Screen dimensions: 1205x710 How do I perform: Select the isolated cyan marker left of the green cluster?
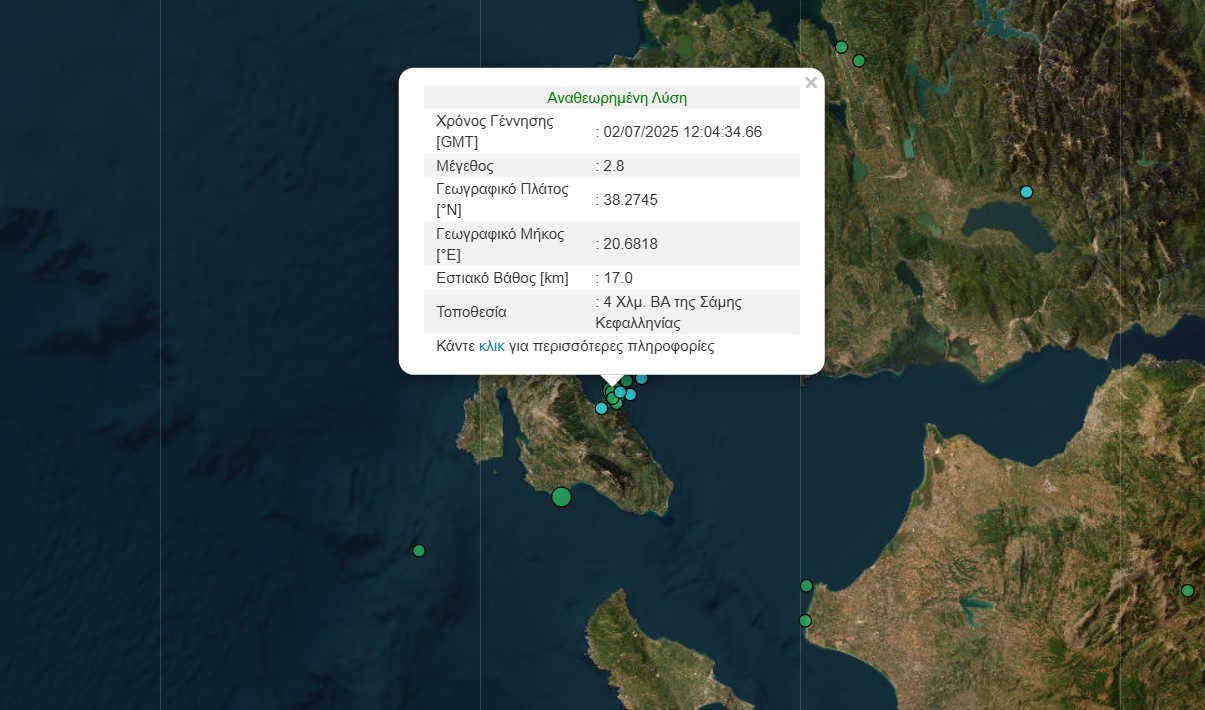click(x=601, y=408)
